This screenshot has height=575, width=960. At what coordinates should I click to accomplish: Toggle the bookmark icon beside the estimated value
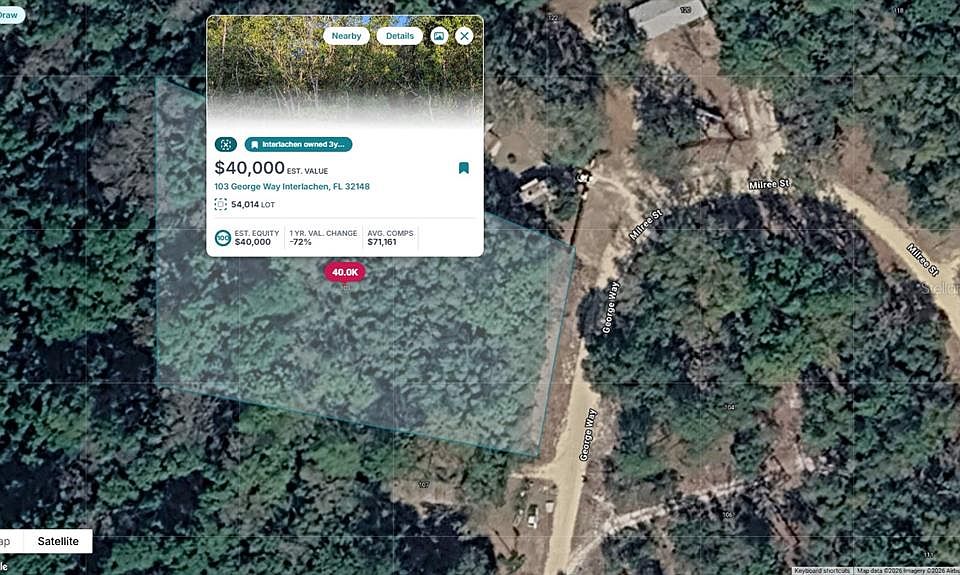coord(464,168)
